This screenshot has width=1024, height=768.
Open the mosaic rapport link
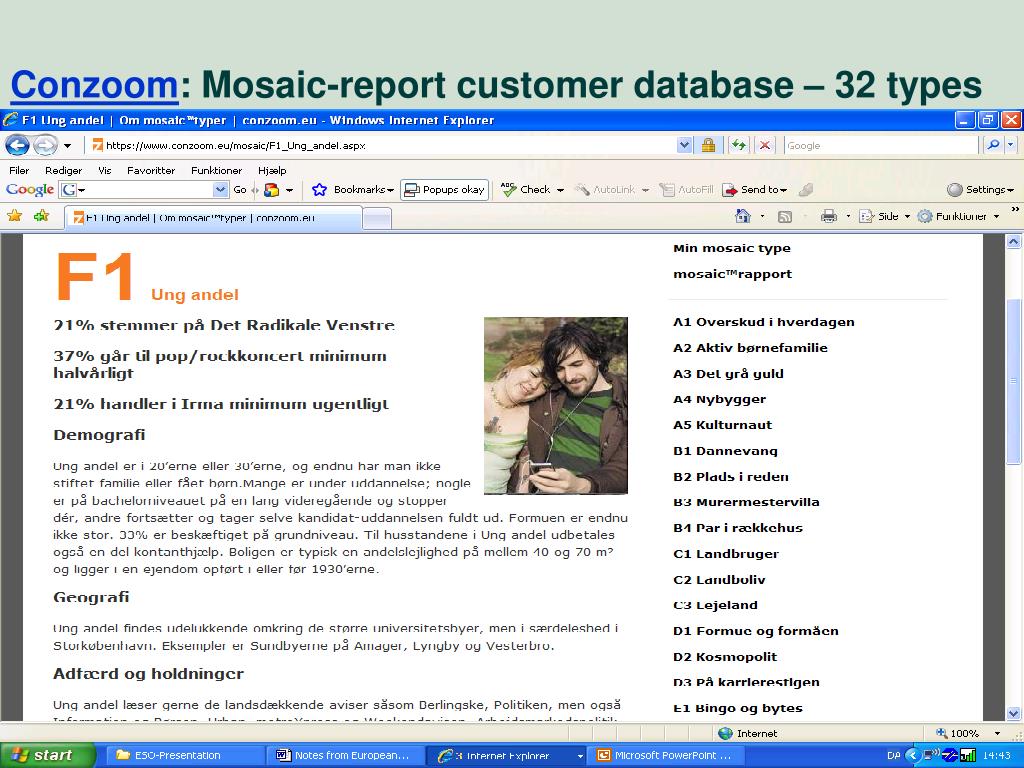pyautogui.click(x=732, y=274)
